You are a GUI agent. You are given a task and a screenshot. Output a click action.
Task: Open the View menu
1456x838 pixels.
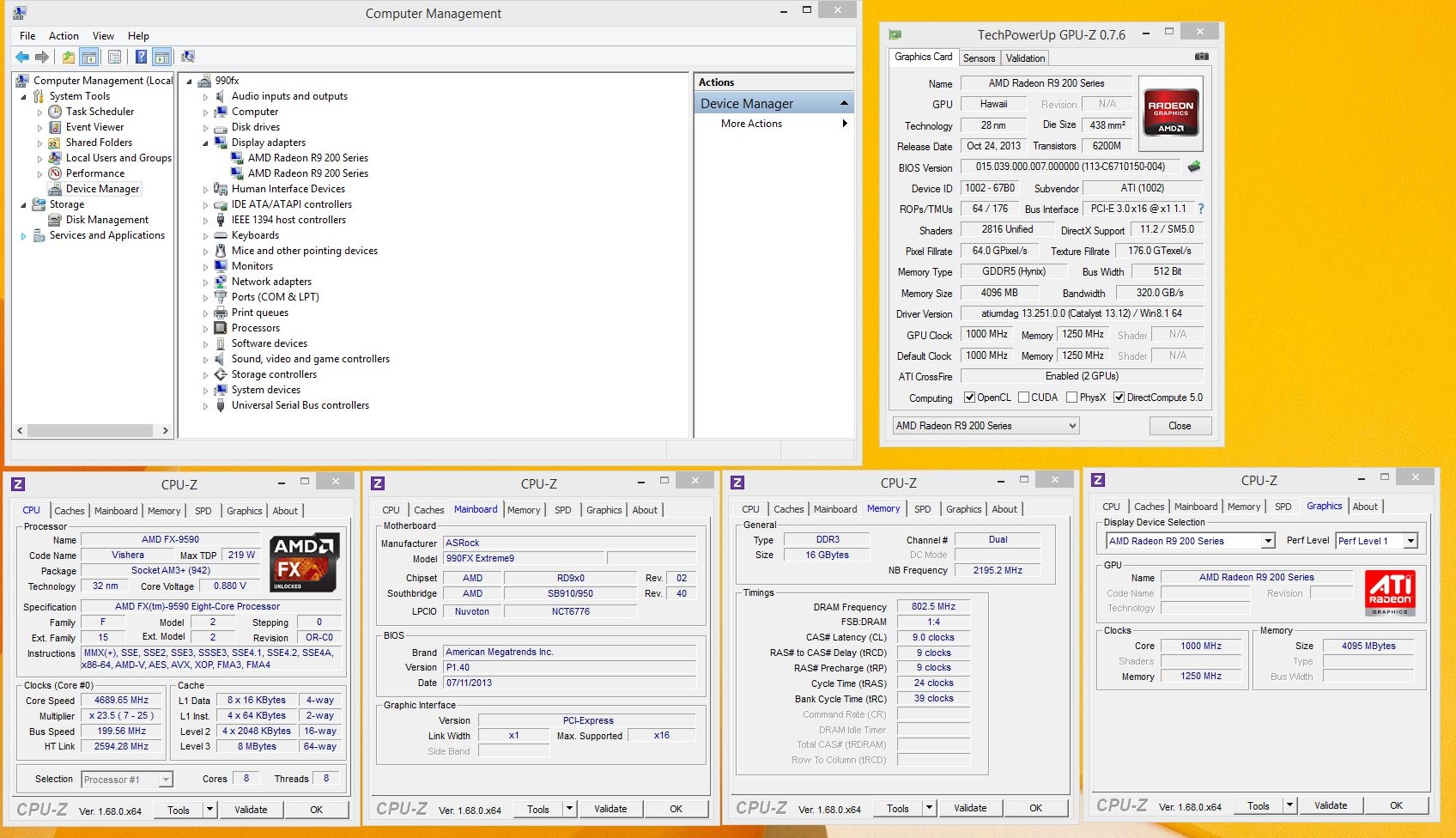103,36
